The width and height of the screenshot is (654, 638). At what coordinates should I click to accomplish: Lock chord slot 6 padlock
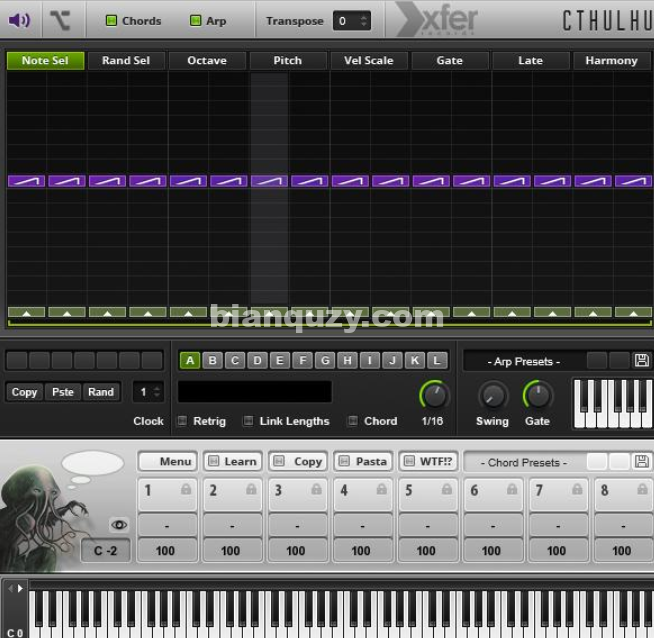[512, 489]
